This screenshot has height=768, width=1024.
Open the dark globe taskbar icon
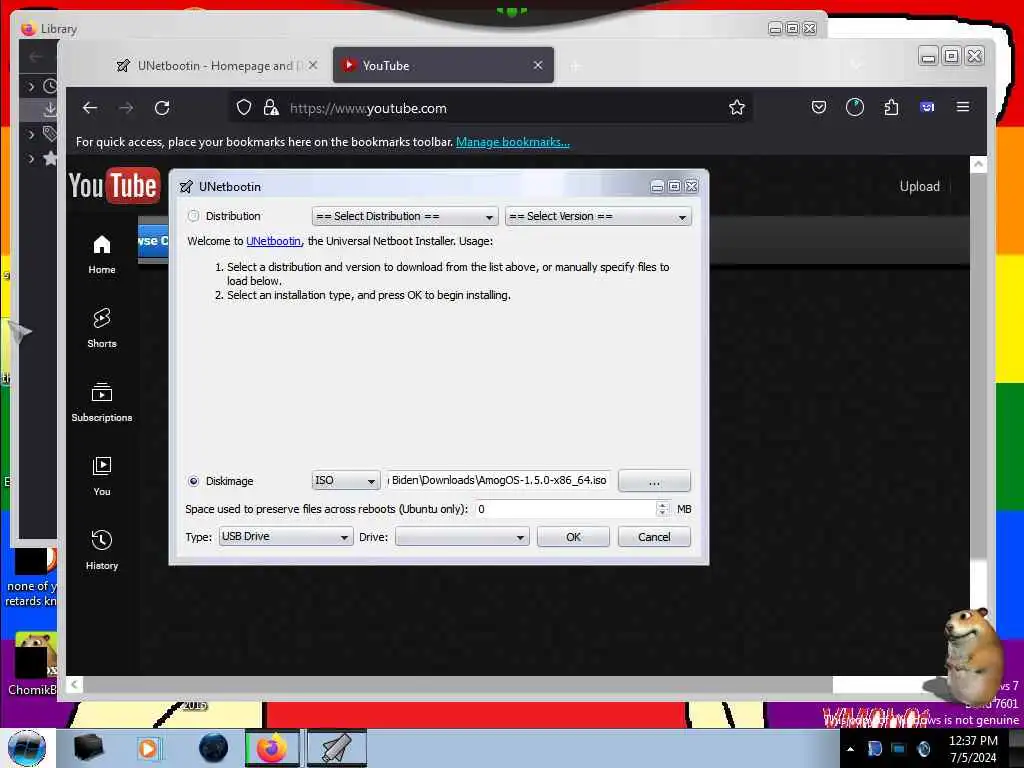click(213, 748)
